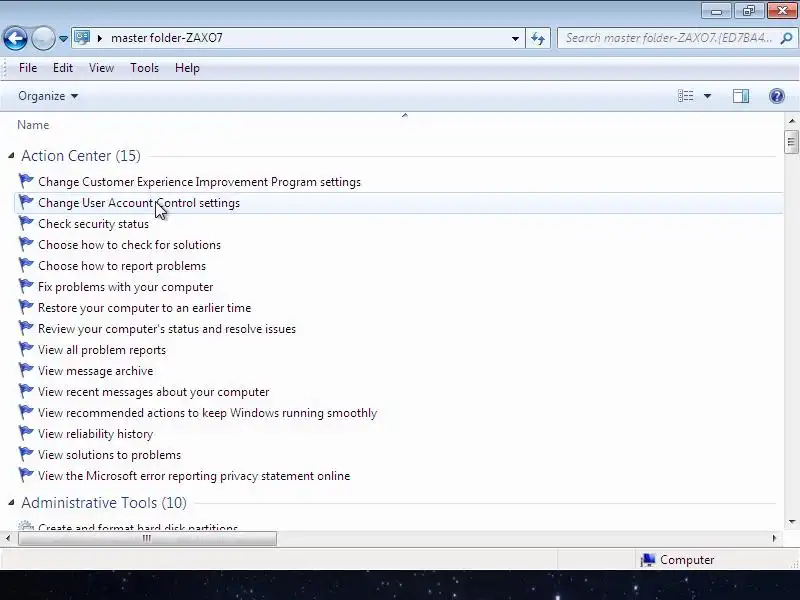
Task: Select Restore your computer to an earlier time
Action: pyautogui.click(x=144, y=308)
